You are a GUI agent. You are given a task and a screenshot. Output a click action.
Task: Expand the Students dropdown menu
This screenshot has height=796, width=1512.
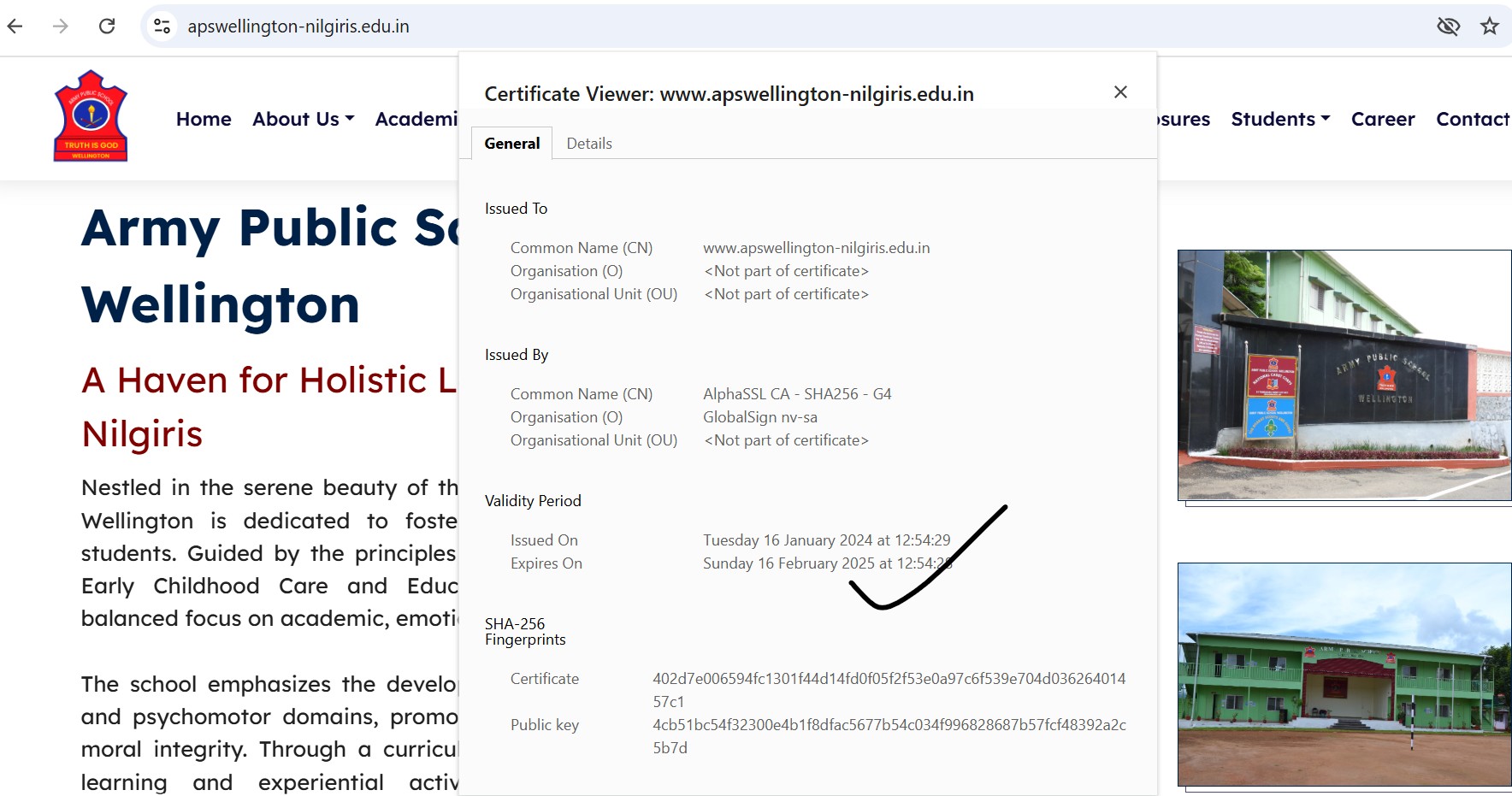click(x=1279, y=120)
